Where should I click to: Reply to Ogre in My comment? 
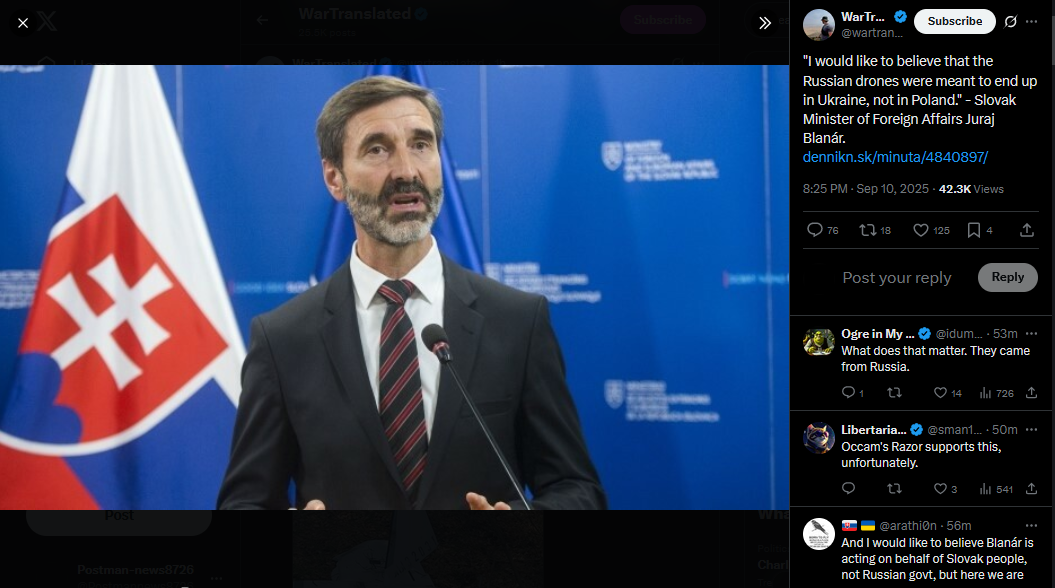852,393
